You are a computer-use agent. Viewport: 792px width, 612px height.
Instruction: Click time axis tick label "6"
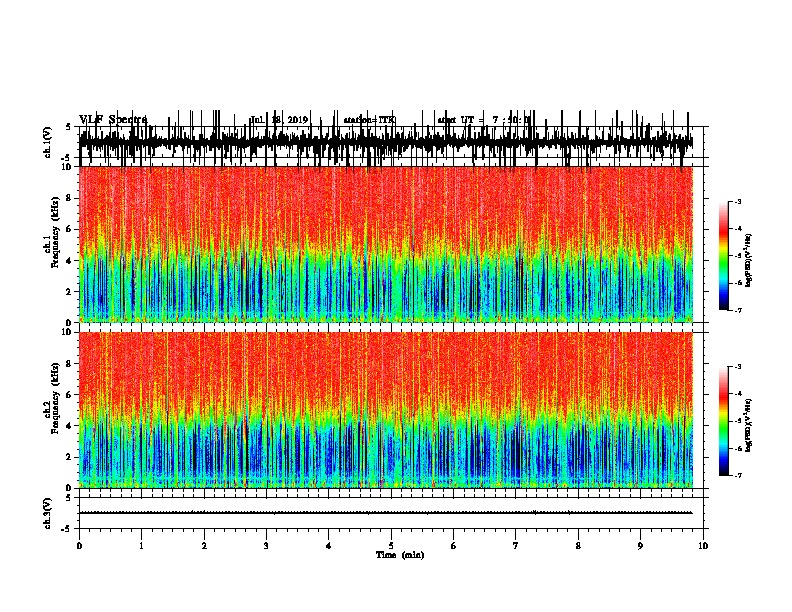click(454, 546)
